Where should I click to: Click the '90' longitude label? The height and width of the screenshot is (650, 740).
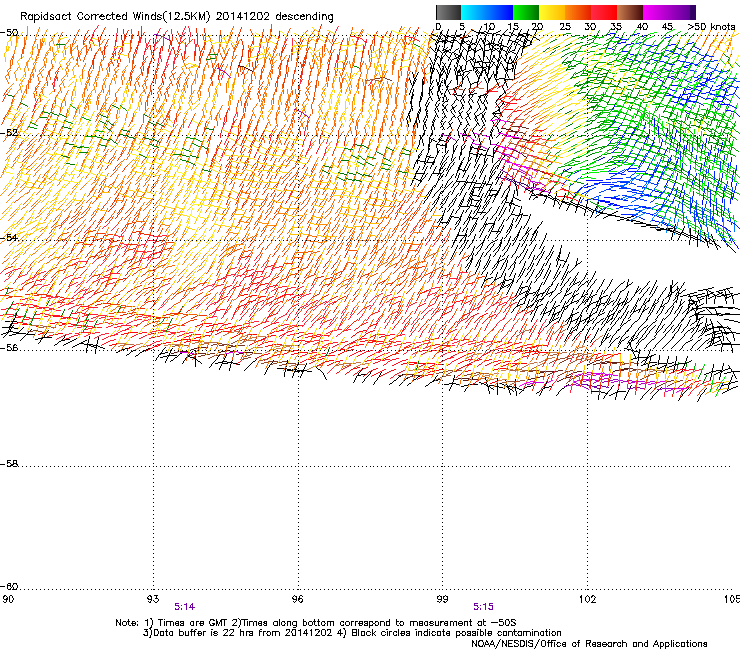pos(8,599)
